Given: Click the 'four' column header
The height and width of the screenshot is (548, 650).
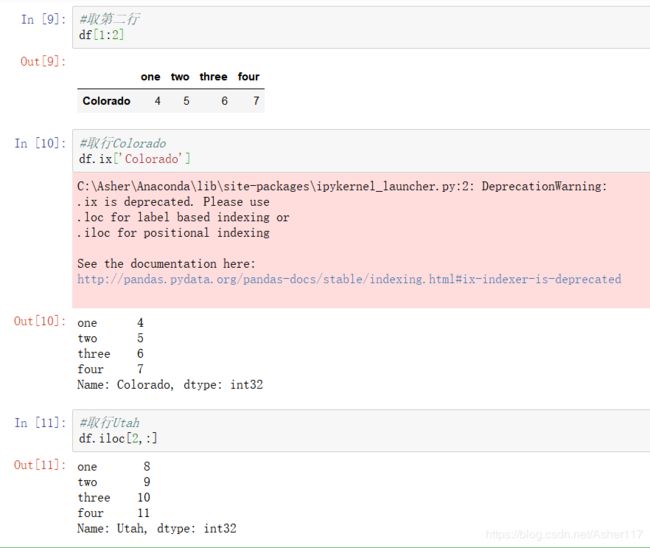Looking at the screenshot, I should (248, 77).
